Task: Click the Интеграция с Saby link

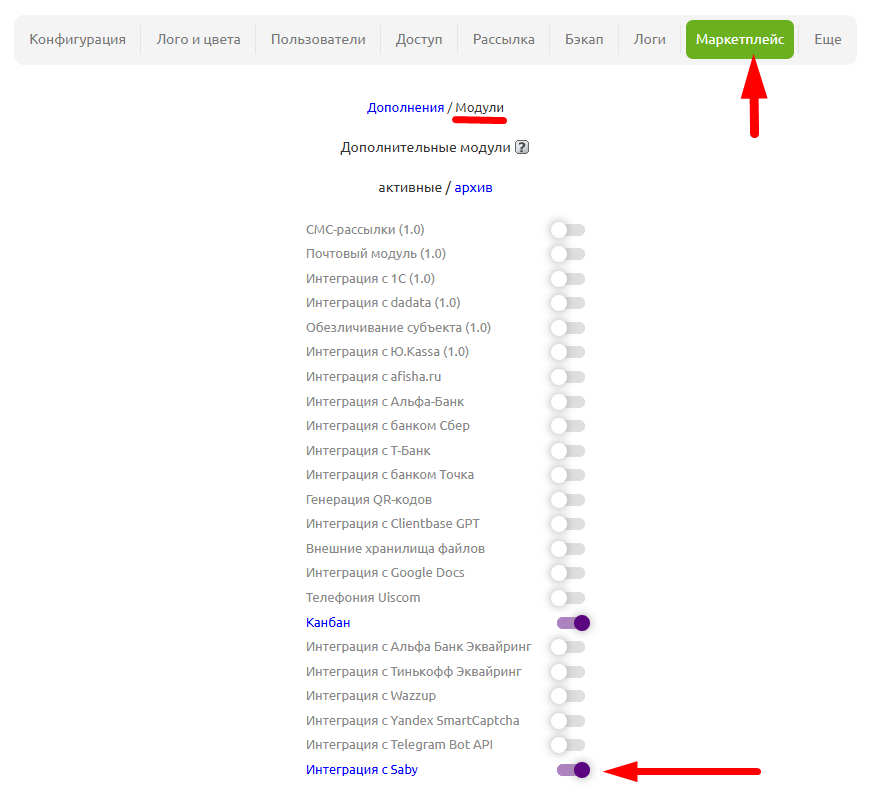Action: click(x=361, y=770)
